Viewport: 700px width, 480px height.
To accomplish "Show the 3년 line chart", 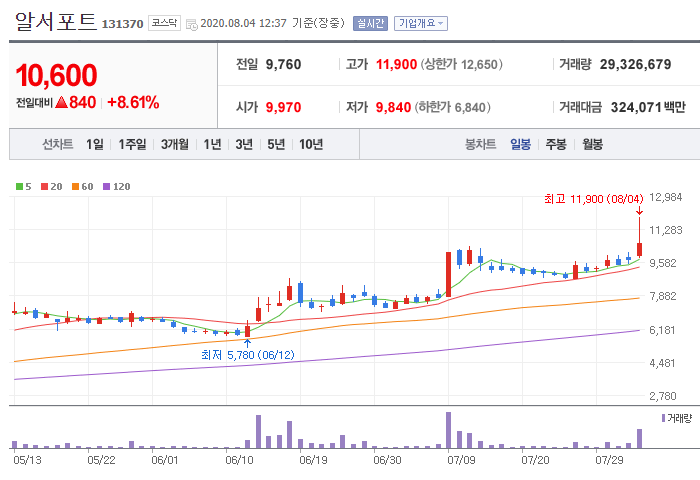I will click(x=244, y=144).
